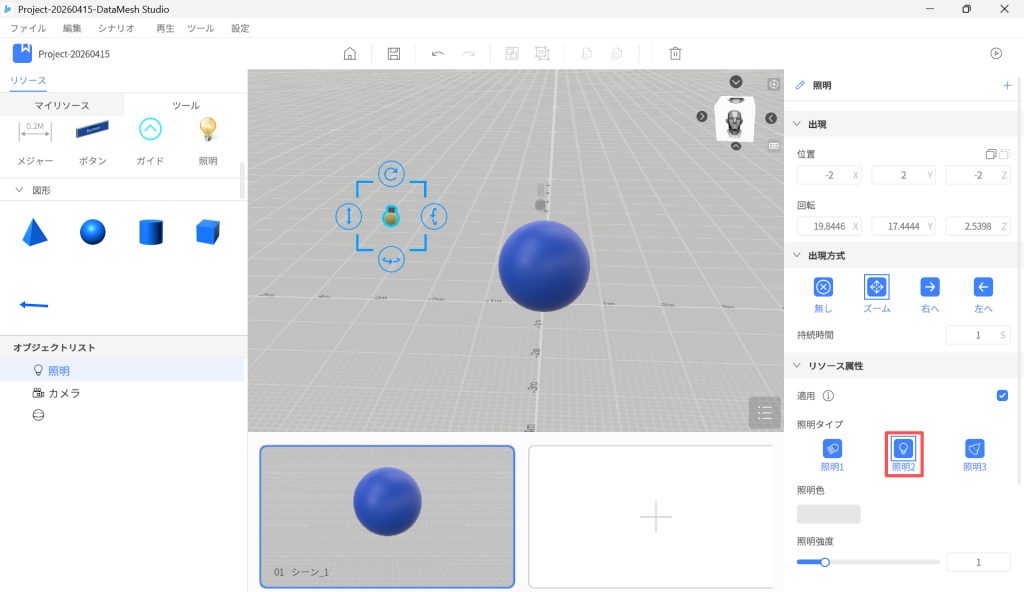Click the home icon in toolbar

pos(350,54)
